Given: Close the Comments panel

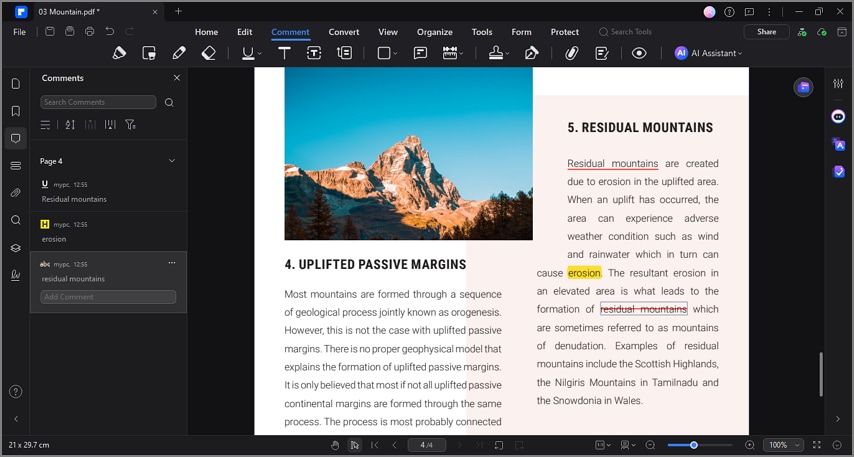Looking at the screenshot, I should tap(176, 78).
